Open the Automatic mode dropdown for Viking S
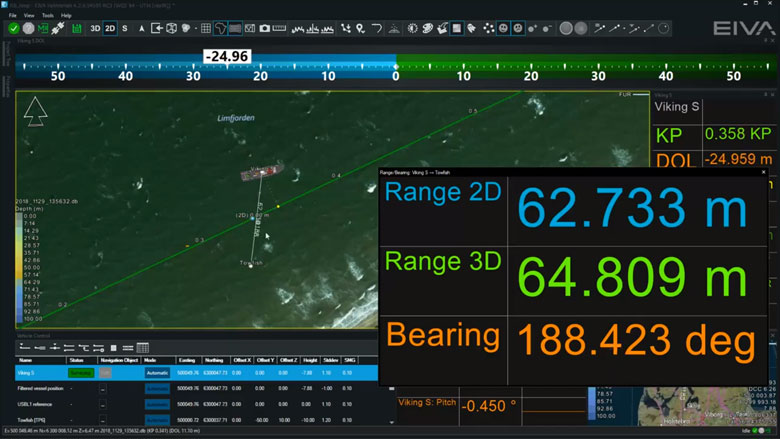The height and width of the screenshot is (439, 780). pos(157,372)
